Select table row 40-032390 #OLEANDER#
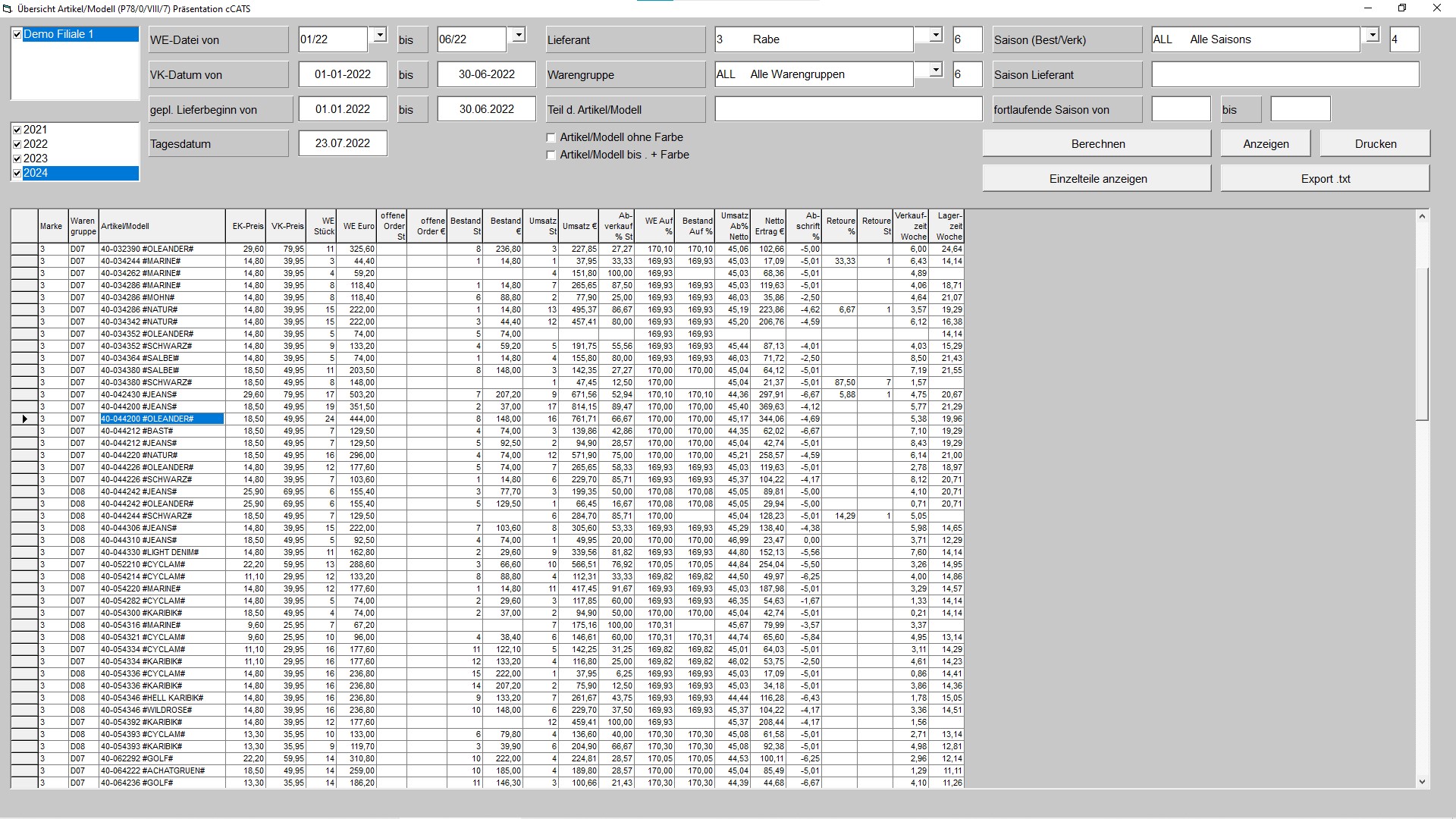 click(162, 249)
